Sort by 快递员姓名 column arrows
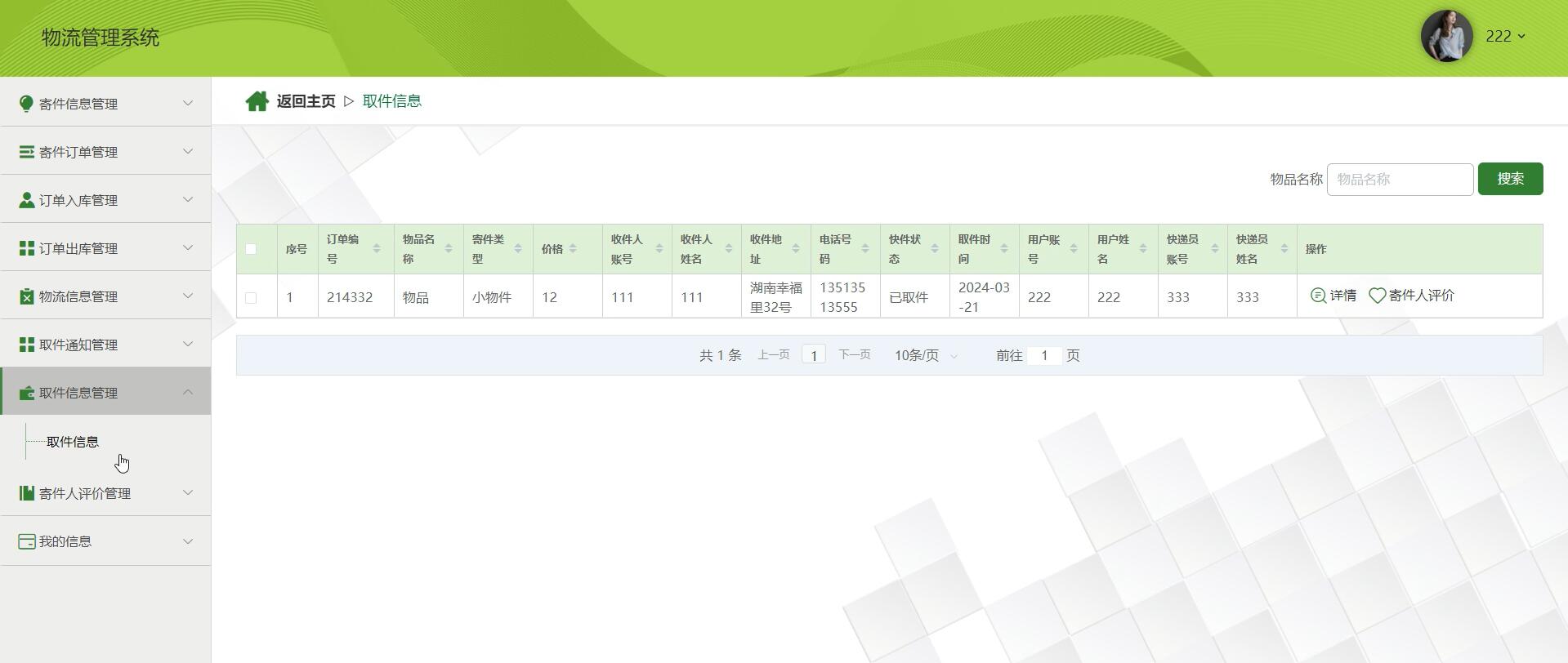 [x=1284, y=248]
